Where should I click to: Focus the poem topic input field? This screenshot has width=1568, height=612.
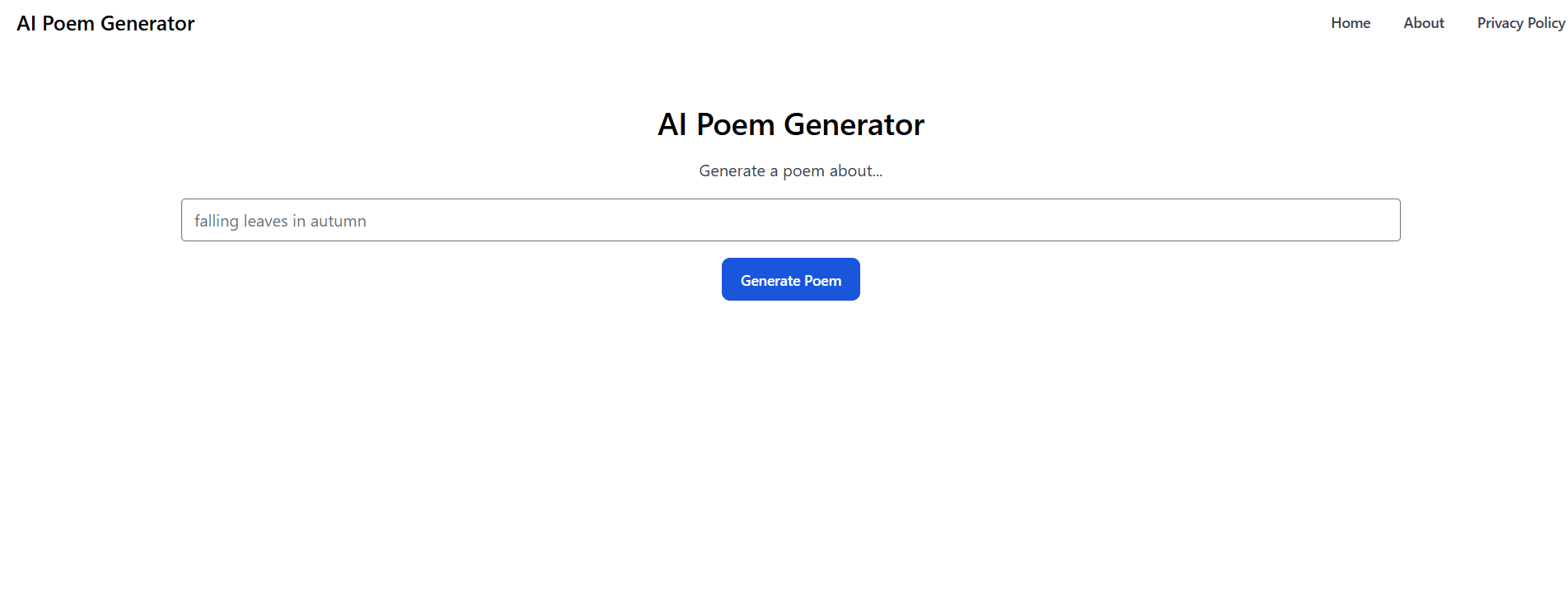(790, 220)
